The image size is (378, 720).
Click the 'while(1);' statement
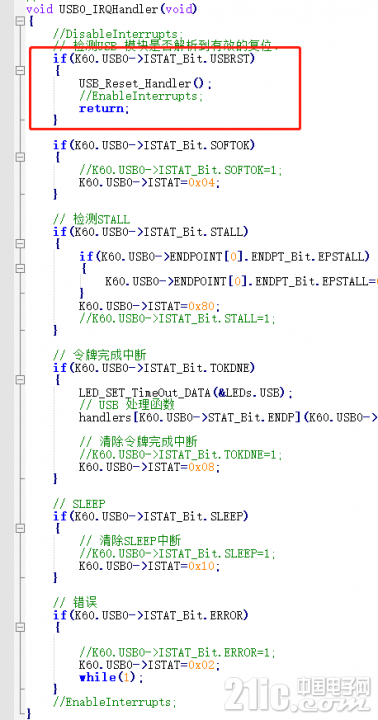pyautogui.click(x=111, y=677)
